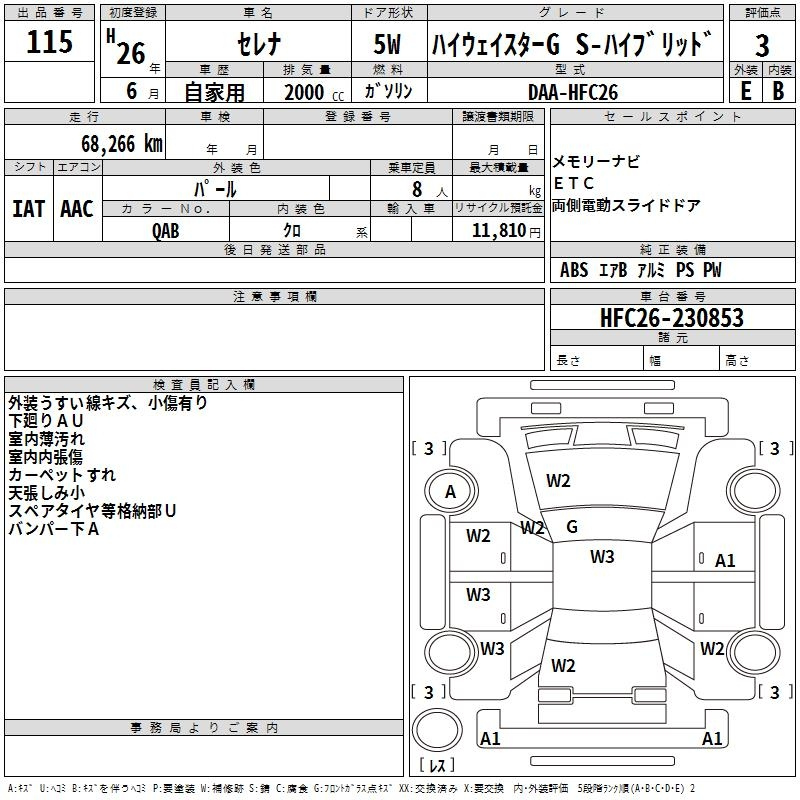Image resolution: width=800 pixels, height=800 pixels.
Task: Click windshield mark G
Action: 572,527
